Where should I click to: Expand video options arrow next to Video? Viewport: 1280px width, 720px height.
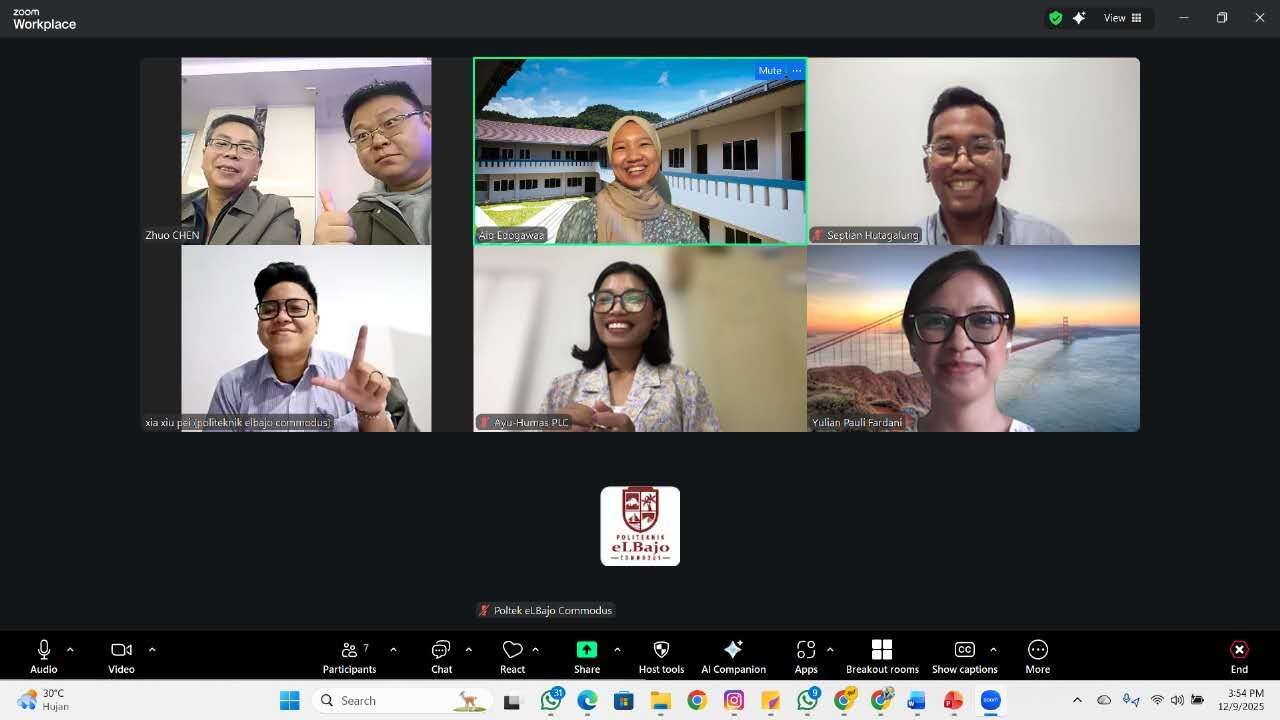point(152,650)
